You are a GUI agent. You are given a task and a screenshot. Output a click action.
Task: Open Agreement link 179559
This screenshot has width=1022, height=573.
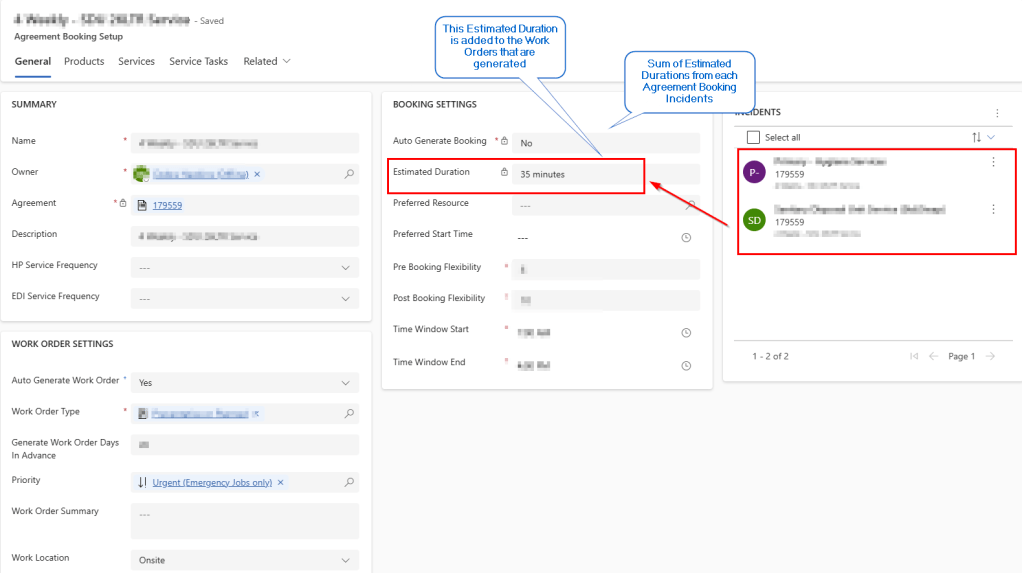click(x=167, y=205)
